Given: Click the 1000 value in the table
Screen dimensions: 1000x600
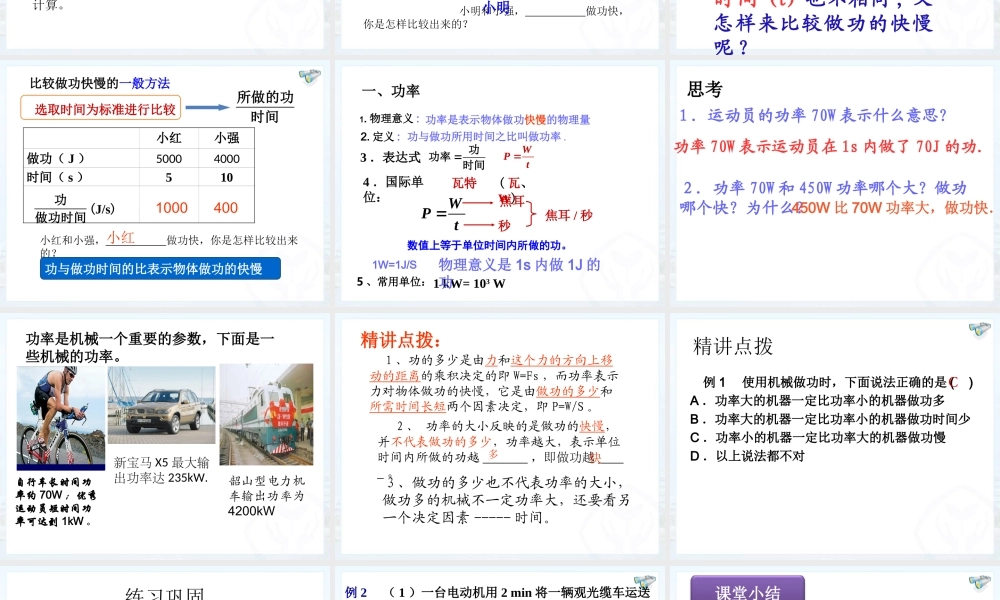Looking at the screenshot, I should pyautogui.click(x=171, y=207).
